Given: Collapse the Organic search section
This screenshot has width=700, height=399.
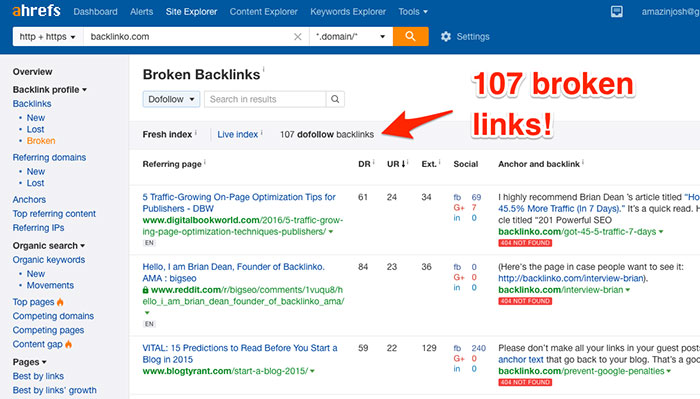Looking at the screenshot, I should click(x=49, y=245).
